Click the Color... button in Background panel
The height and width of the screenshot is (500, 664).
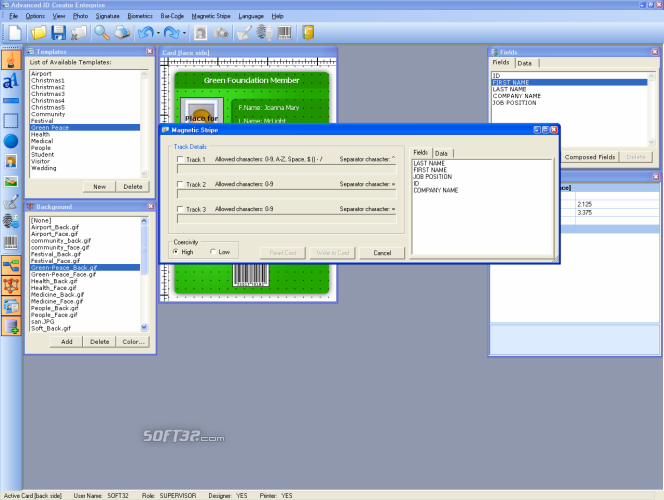point(133,342)
